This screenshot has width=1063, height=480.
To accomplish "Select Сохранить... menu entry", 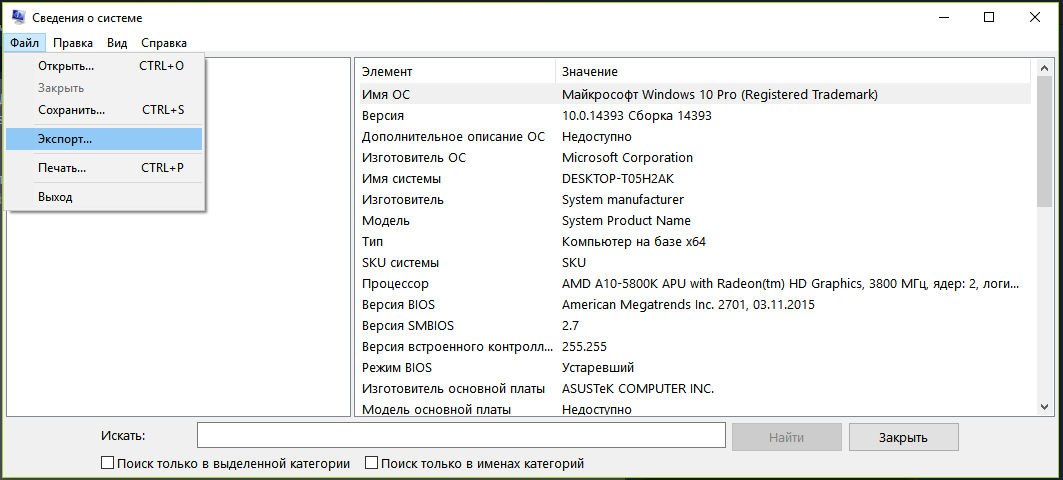I will click(x=104, y=109).
